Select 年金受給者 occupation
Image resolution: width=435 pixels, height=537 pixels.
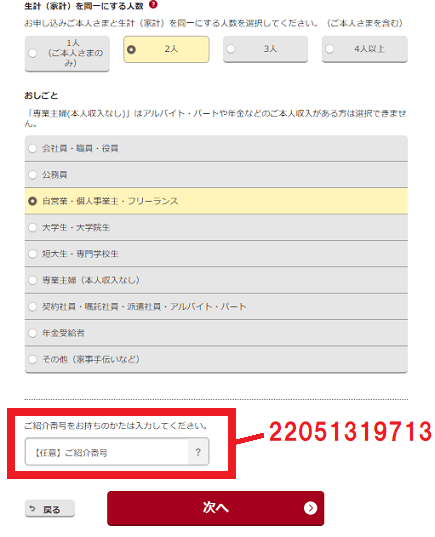pos(216,333)
